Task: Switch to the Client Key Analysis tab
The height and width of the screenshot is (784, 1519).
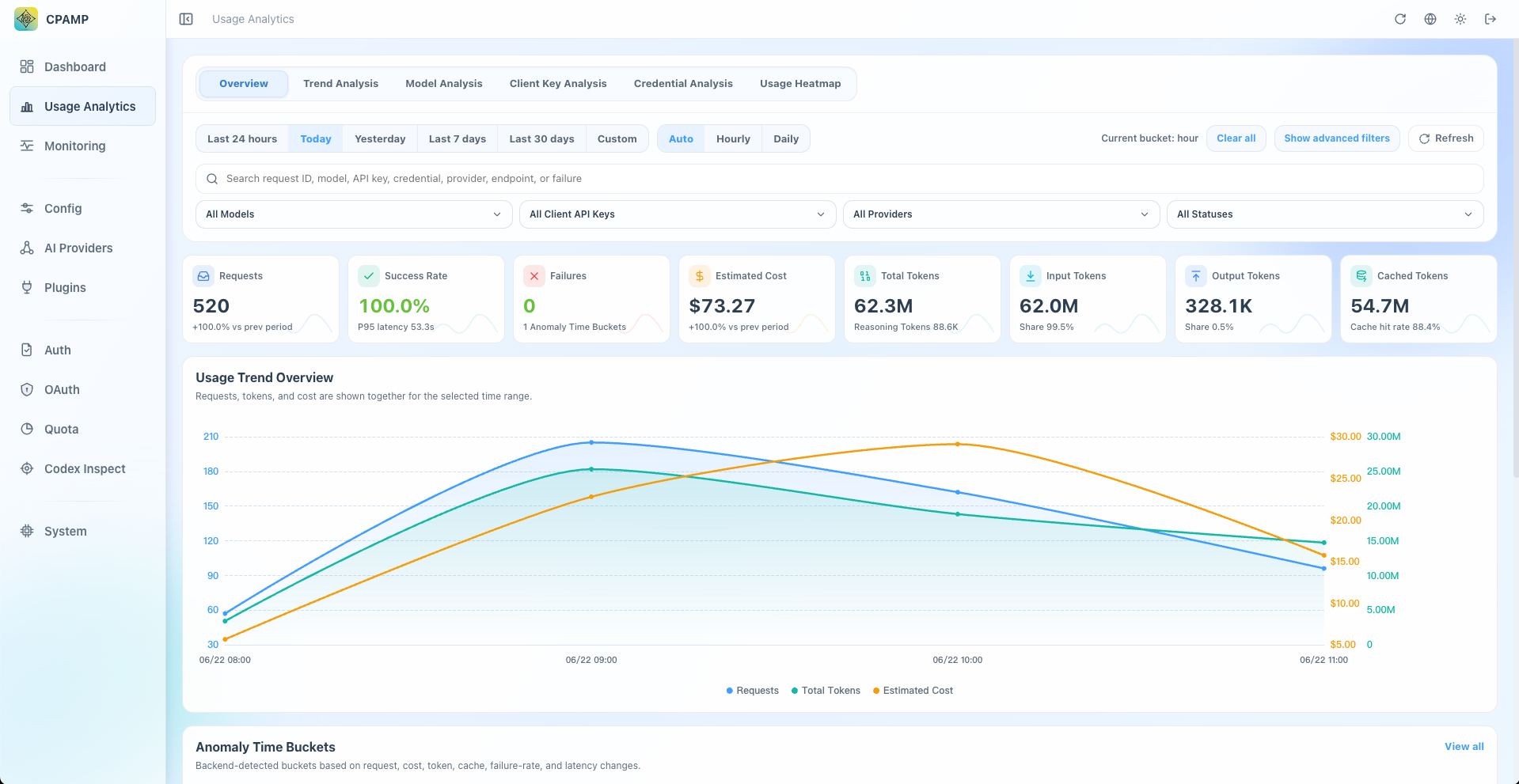Action: point(558,84)
